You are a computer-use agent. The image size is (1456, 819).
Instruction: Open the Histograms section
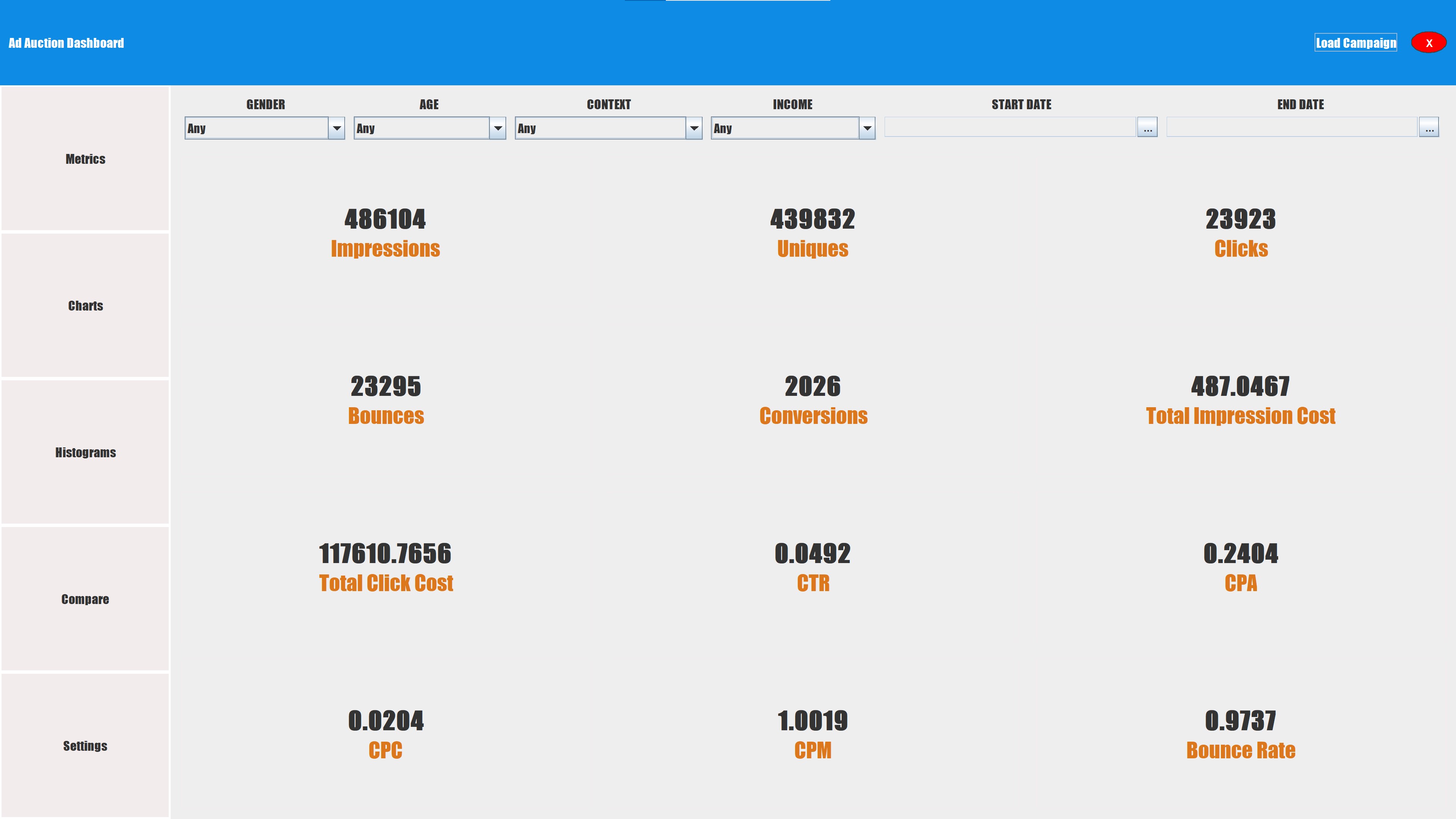85,452
